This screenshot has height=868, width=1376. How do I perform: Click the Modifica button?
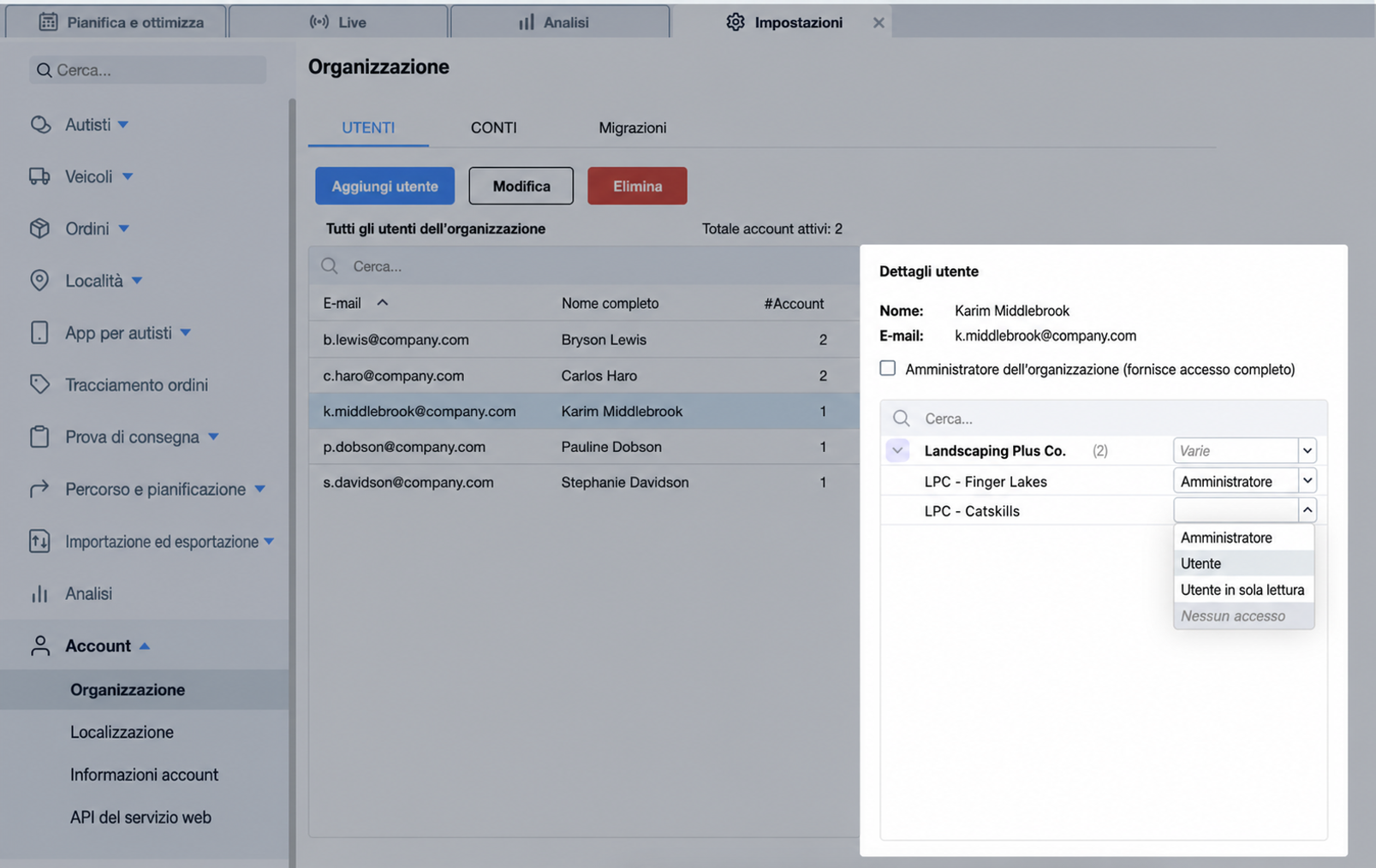tap(521, 186)
